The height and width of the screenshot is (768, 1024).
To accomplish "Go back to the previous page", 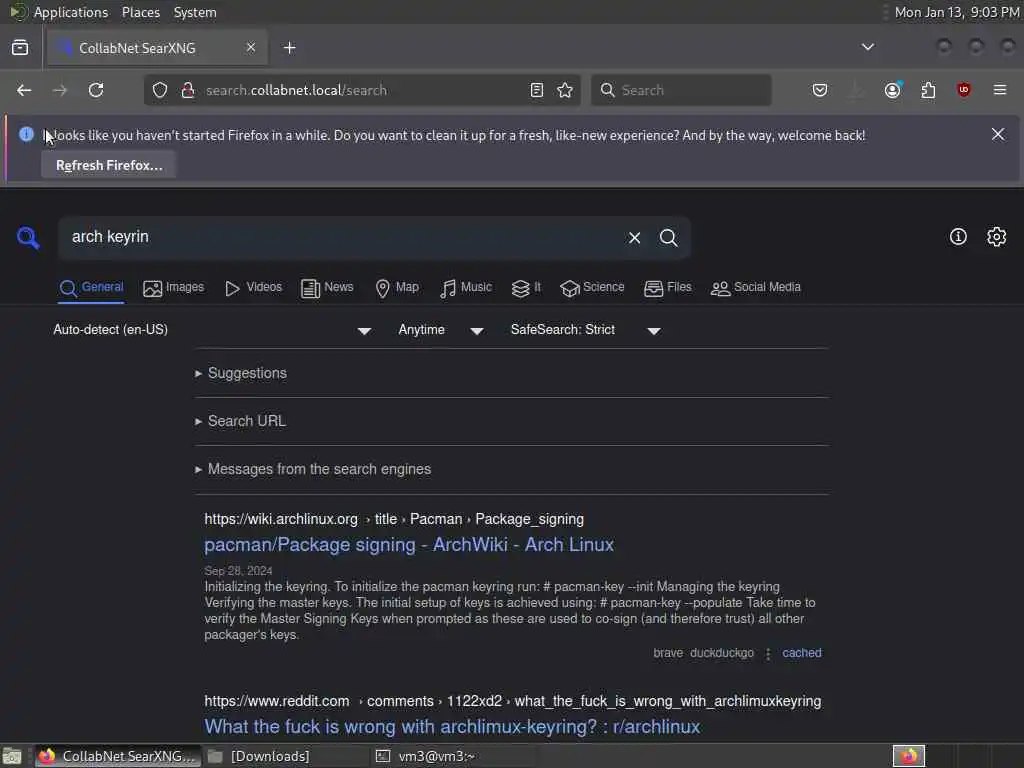I will pyautogui.click(x=24, y=90).
